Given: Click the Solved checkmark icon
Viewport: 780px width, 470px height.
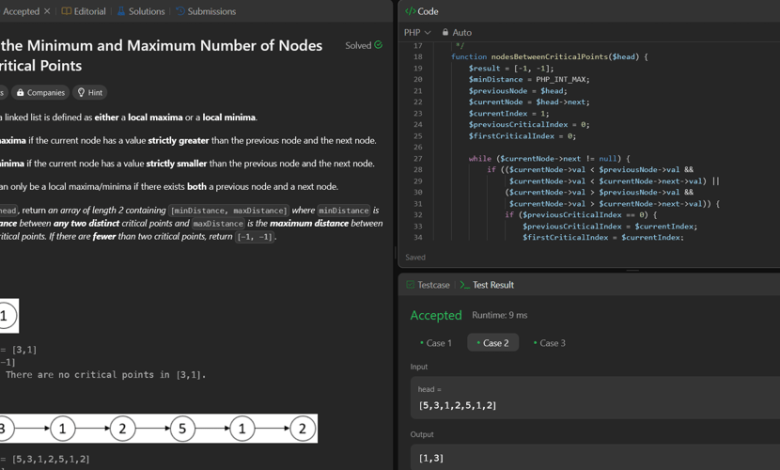Looking at the screenshot, I should click(x=379, y=45).
